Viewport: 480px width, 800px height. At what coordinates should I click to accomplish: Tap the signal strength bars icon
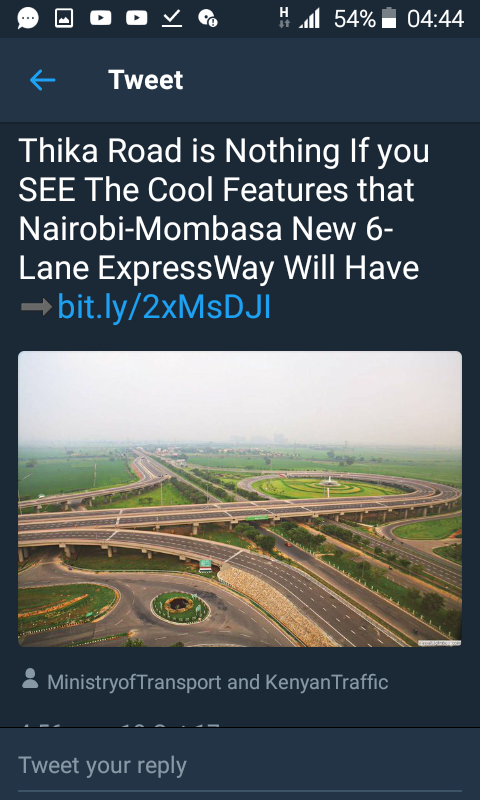click(x=310, y=19)
